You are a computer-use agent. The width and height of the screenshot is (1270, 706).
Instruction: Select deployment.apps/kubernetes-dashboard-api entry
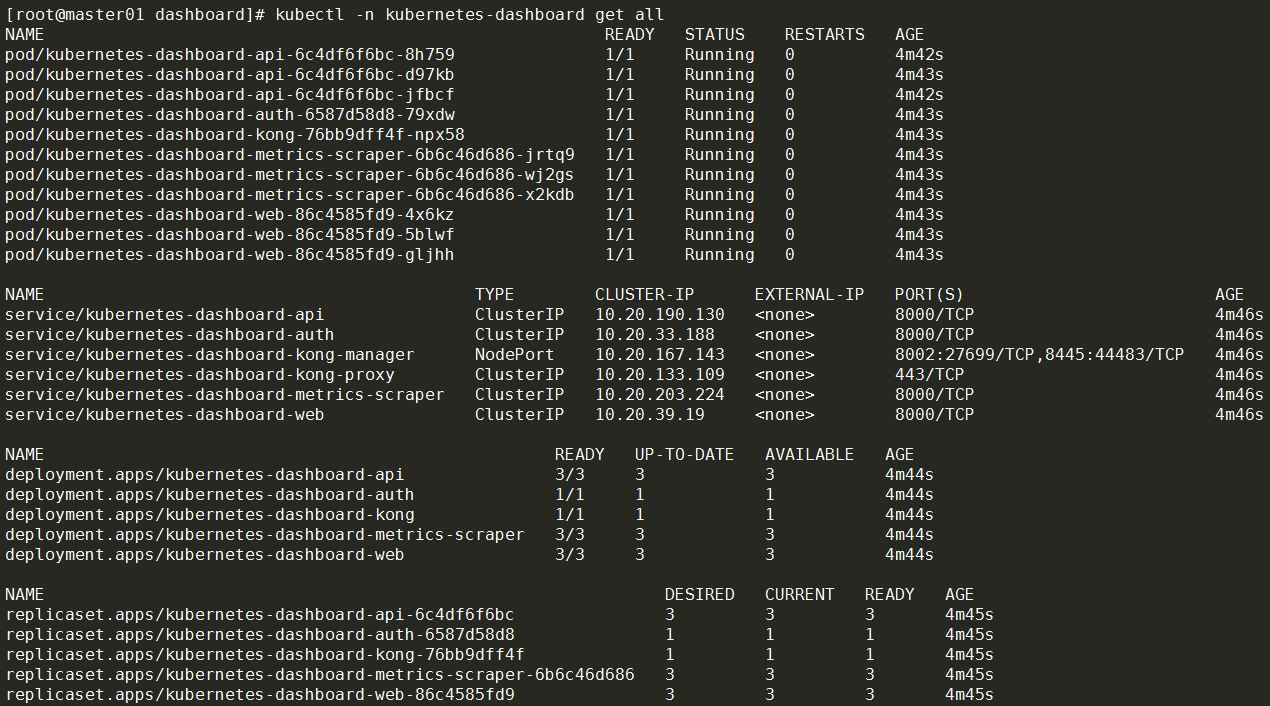(204, 474)
